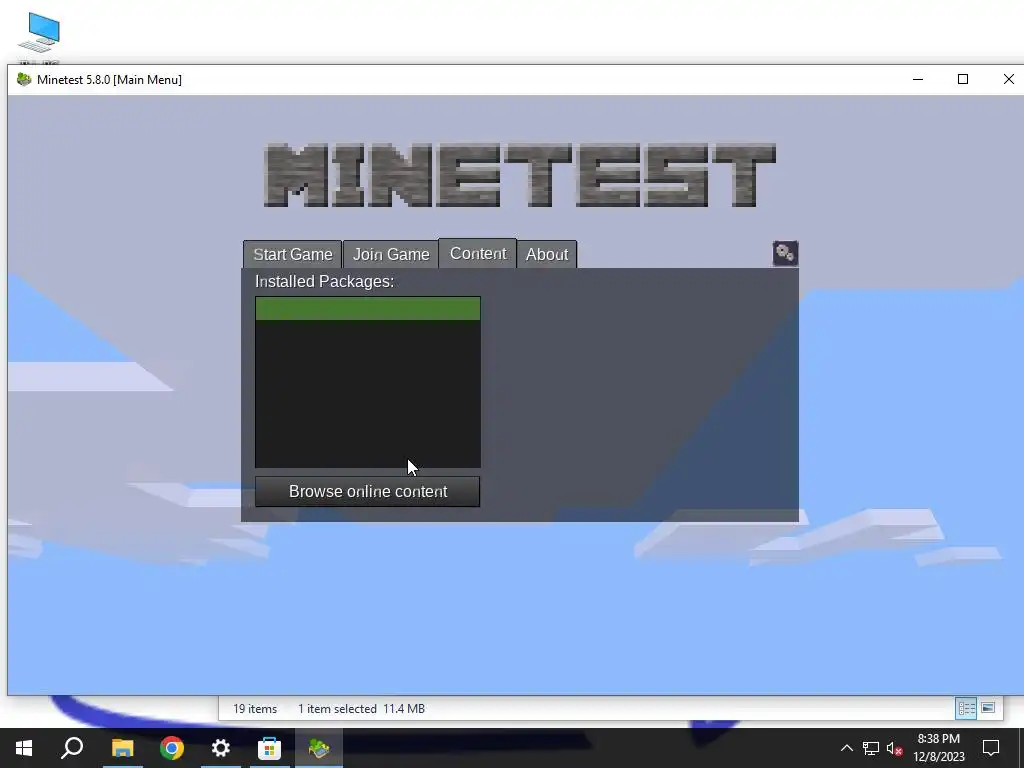Click Minetest taskbar icon
The width and height of the screenshot is (1024, 768).
pos(319,748)
